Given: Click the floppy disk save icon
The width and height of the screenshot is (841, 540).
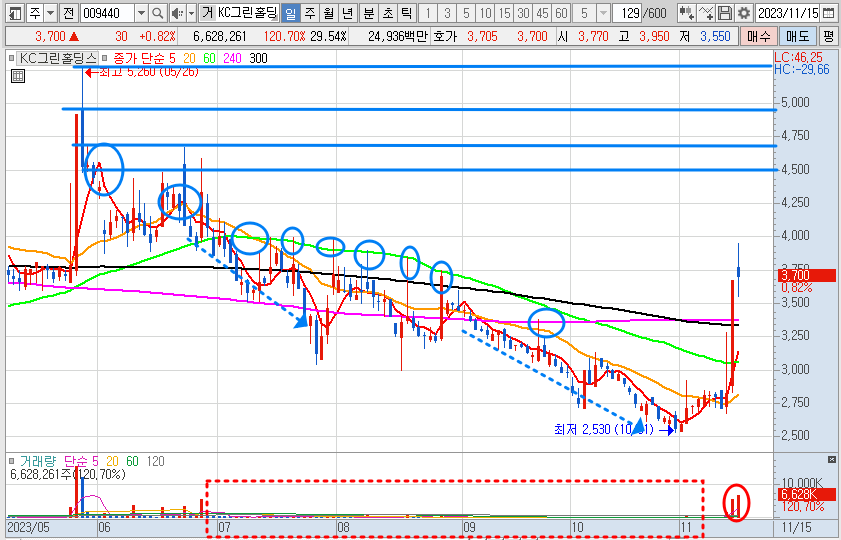Looking at the screenshot, I should pos(725,13).
